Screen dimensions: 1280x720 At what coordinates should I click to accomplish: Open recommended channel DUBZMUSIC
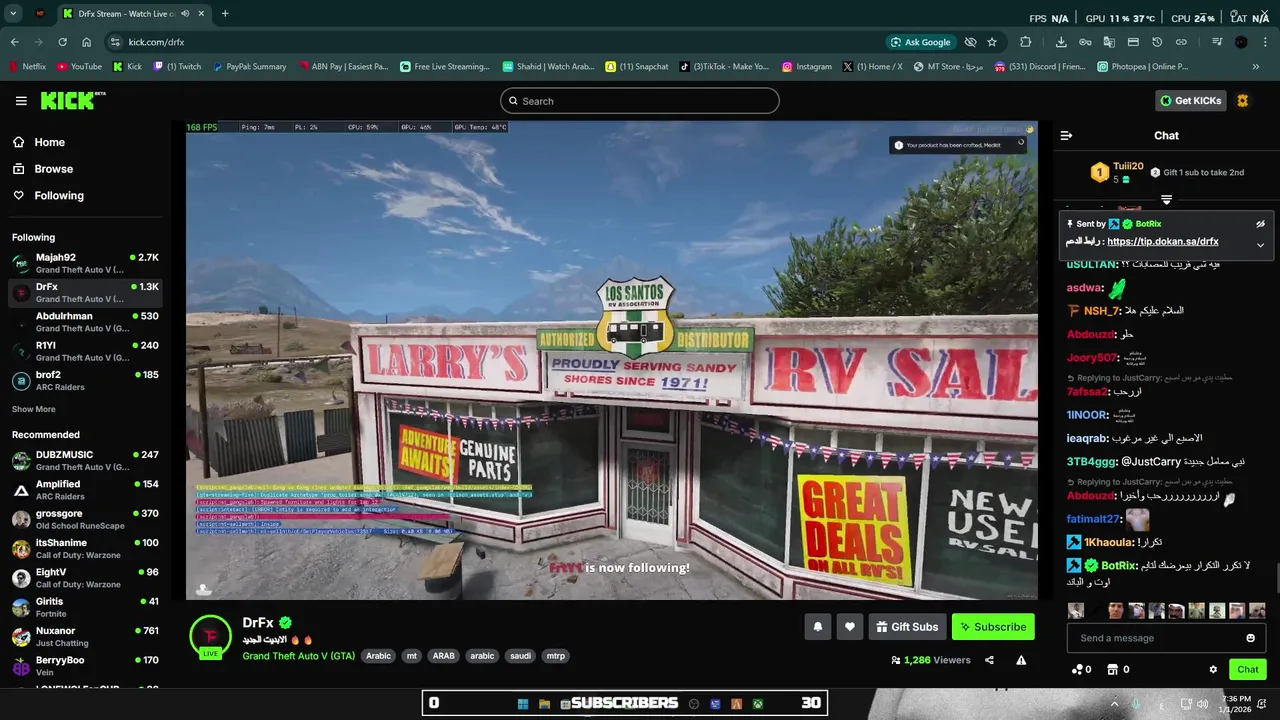tap(84, 460)
